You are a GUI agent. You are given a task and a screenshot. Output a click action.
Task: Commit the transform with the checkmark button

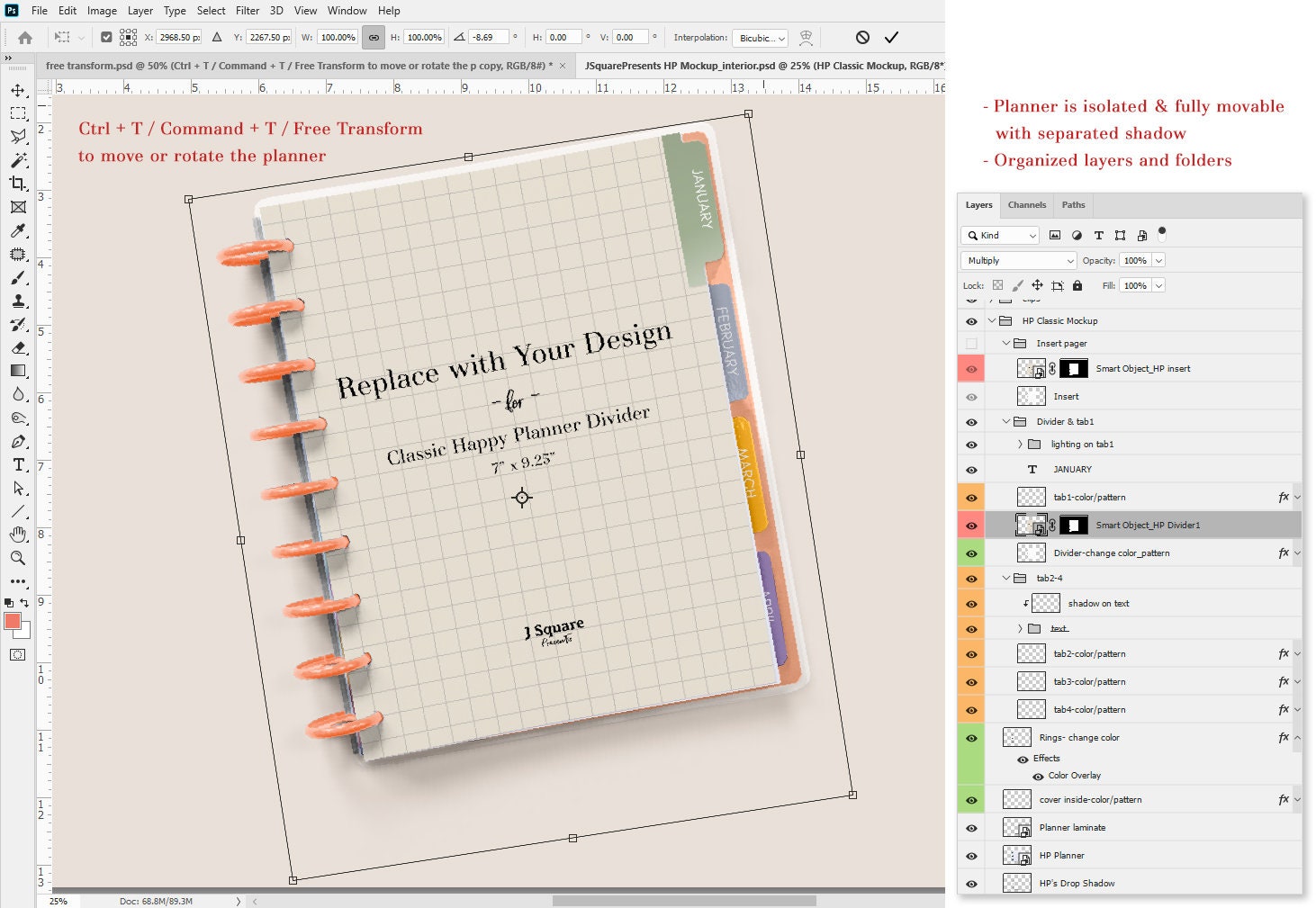click(892, 37)
